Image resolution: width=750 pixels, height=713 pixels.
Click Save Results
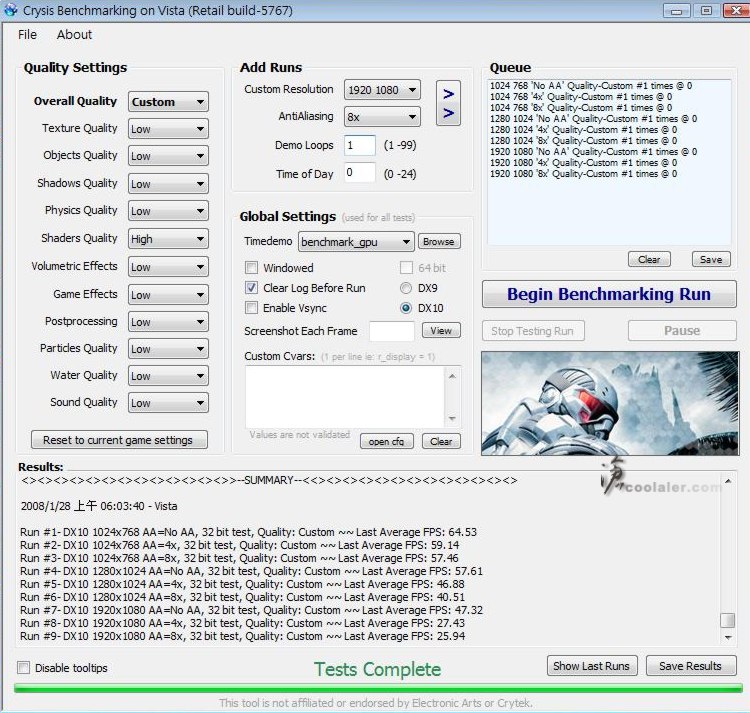[x=691, y=666]
